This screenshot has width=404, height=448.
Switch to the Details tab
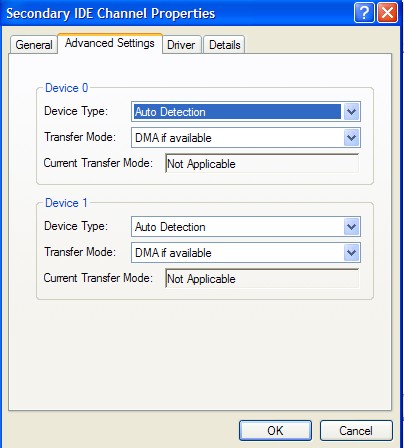[x=224, y=44]
